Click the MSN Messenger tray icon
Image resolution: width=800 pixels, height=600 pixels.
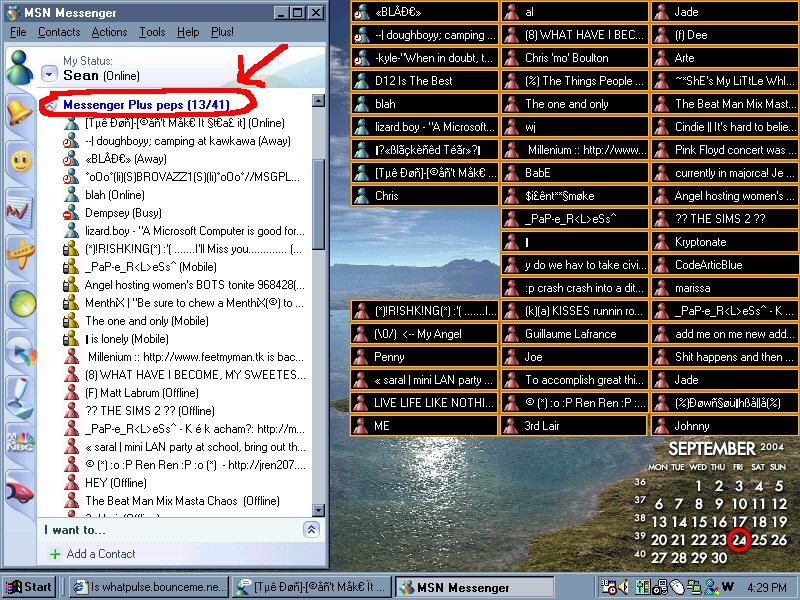click(711, 587)
